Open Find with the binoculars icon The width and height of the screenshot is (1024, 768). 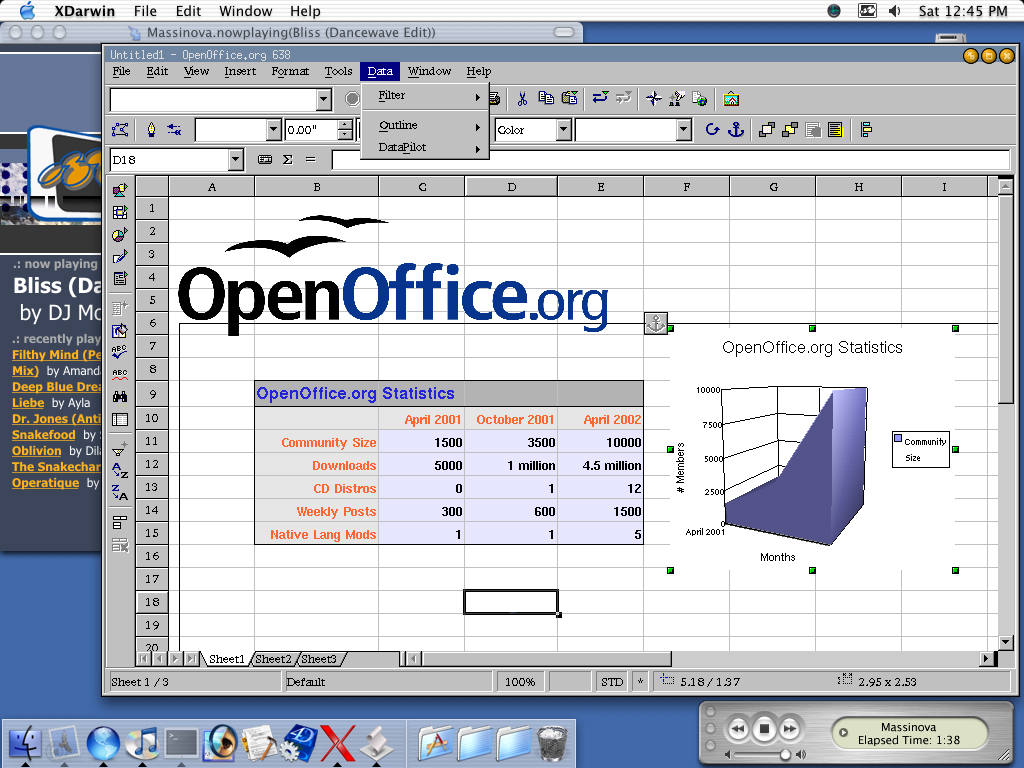click(120, 397)
